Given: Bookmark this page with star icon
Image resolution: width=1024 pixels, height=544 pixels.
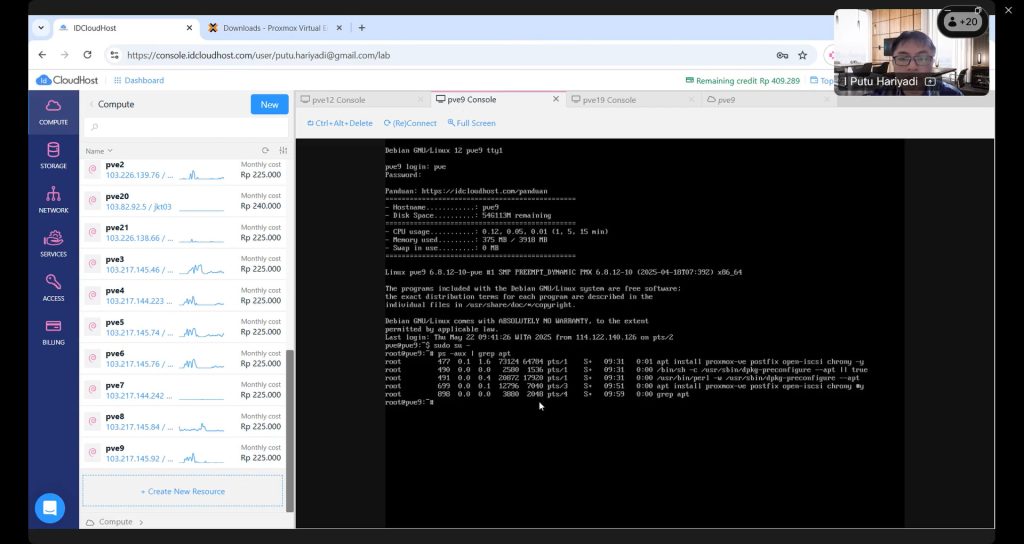Looking at the screenshot, I should point(803,56).
